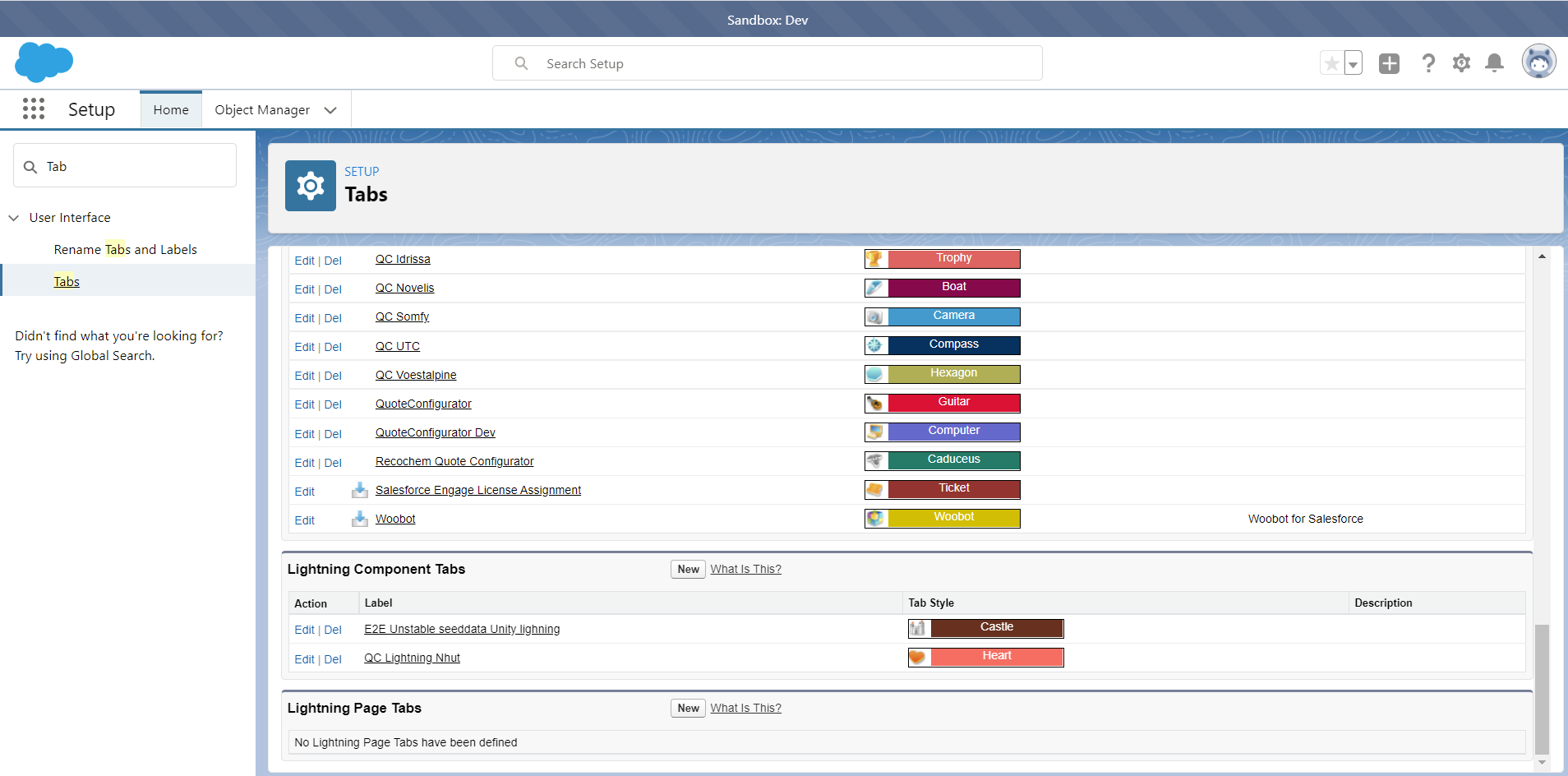
Task: Collapse the User Interface section
Action: (x=14, y=218)
